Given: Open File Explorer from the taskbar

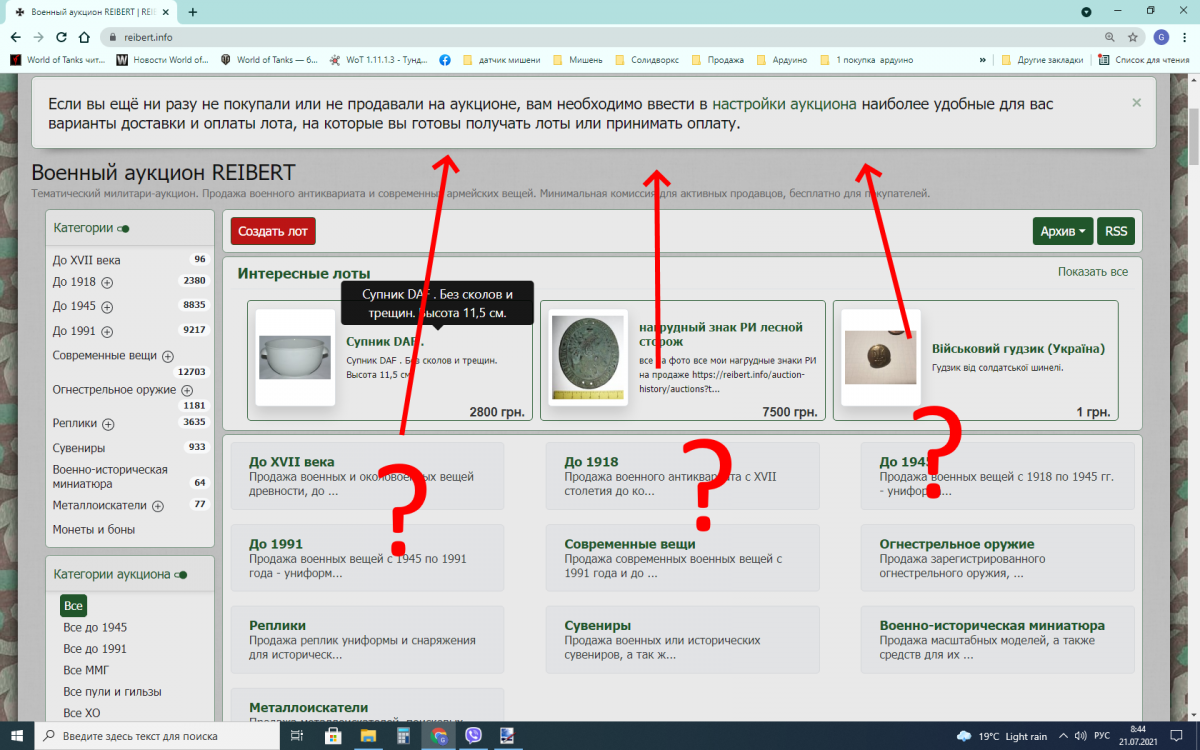Looking at the screenshot, I should click(x=368, y=735).
